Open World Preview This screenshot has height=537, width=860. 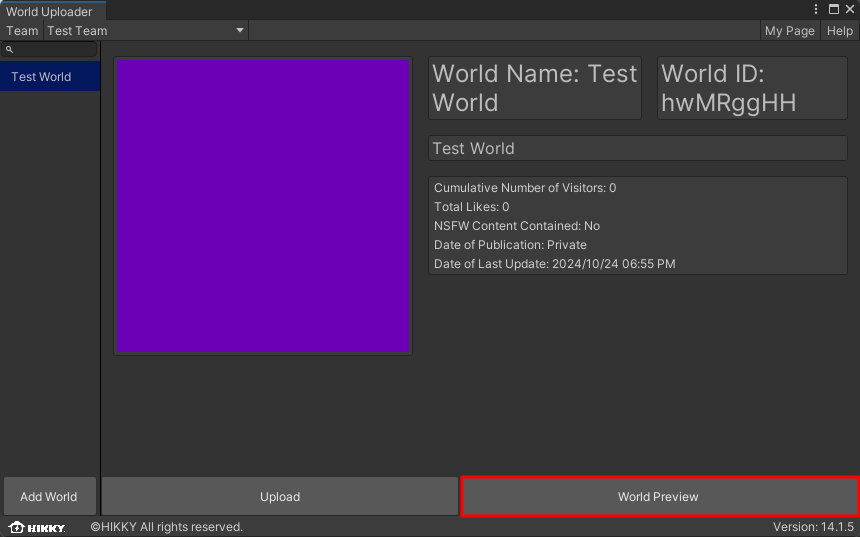tap(658, 497)
